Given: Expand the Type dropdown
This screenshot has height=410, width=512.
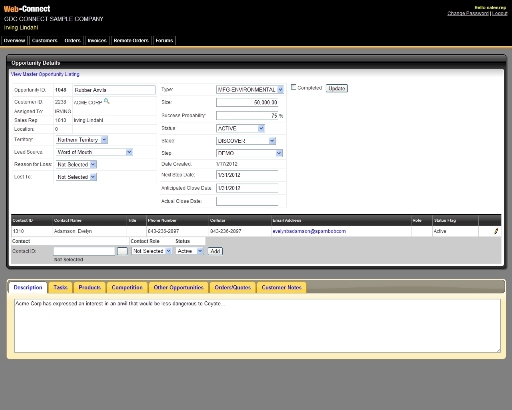Looking at the screenshot, I should [250, 90].
